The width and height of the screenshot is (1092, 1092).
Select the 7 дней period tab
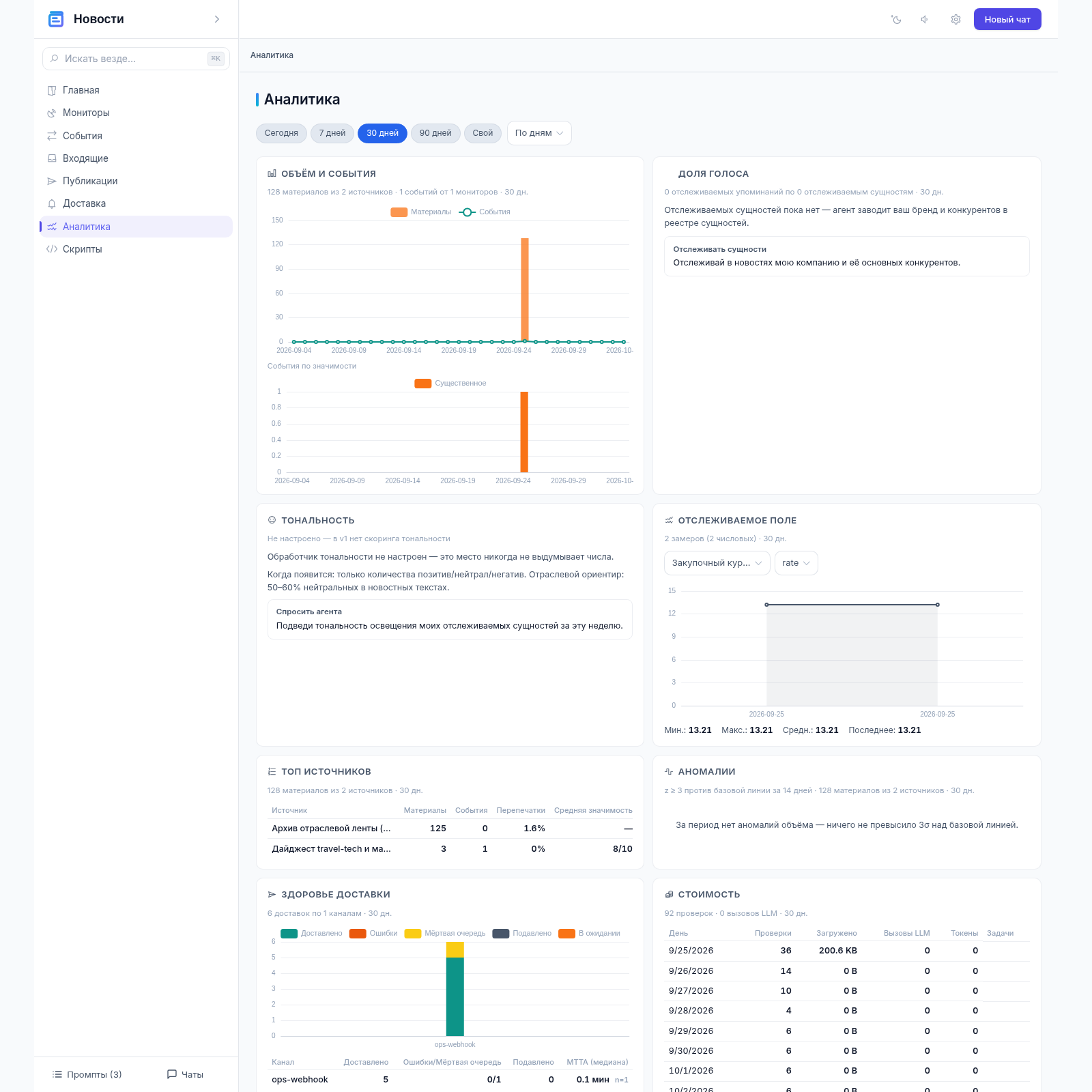332,133
